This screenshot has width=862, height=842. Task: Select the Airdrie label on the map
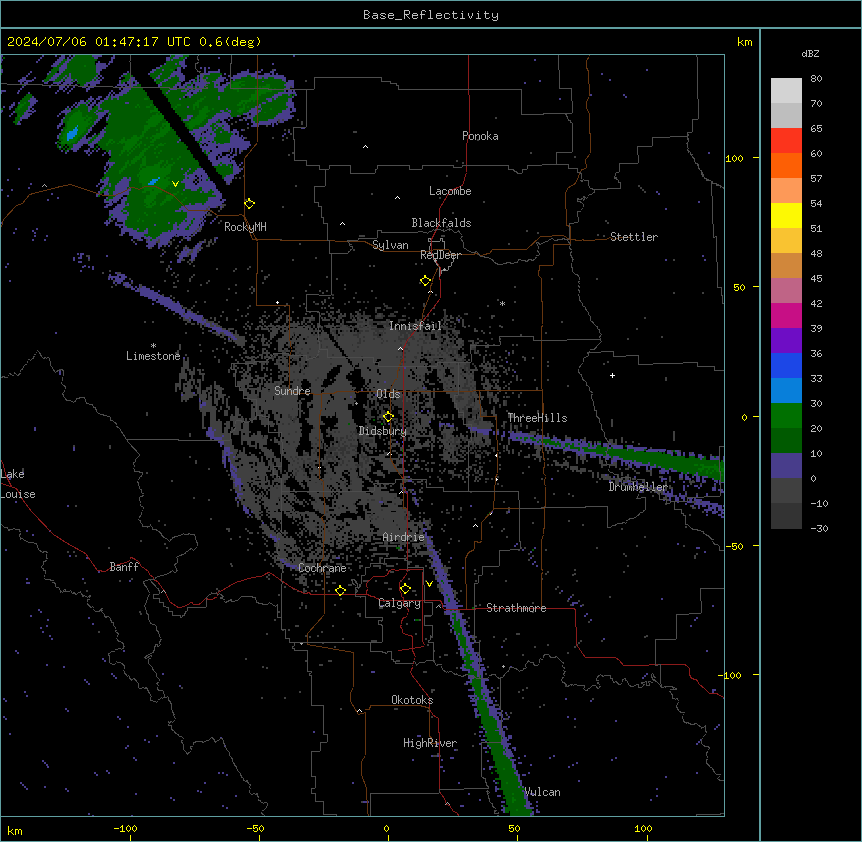point(404,537)
